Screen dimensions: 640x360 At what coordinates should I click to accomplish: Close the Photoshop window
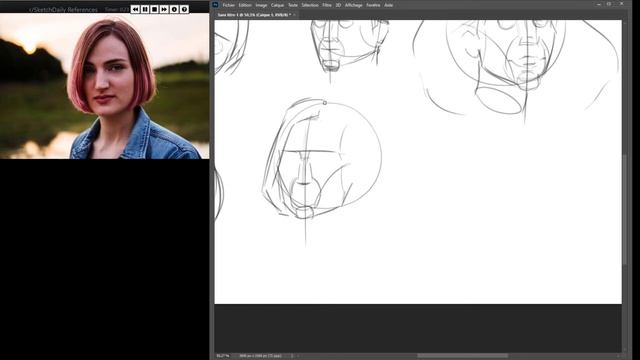coord(622,4)
